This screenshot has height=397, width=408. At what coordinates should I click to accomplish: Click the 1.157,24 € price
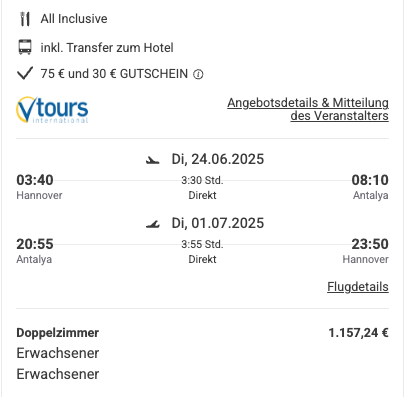(x=359, y=333)
